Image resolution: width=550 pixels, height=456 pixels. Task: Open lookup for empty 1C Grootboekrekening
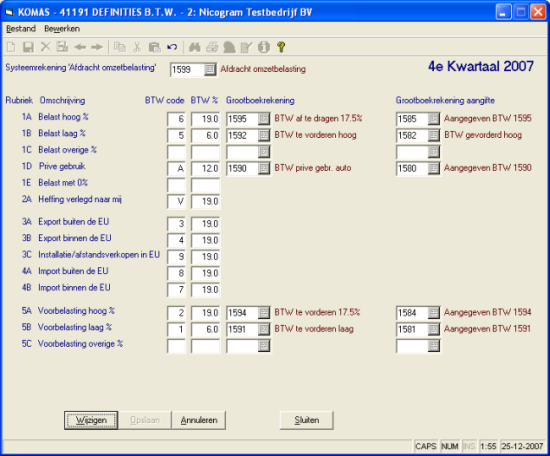click(264, 152)
